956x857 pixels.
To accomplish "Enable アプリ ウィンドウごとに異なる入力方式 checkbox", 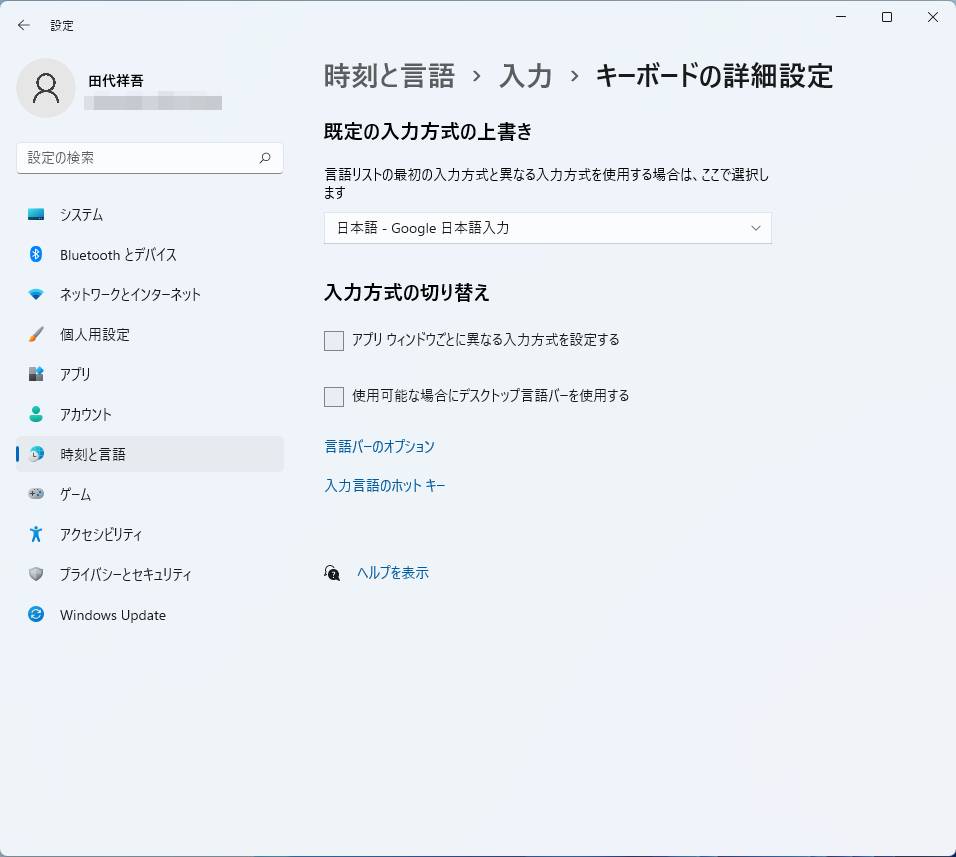I will [x=334, y=341].
